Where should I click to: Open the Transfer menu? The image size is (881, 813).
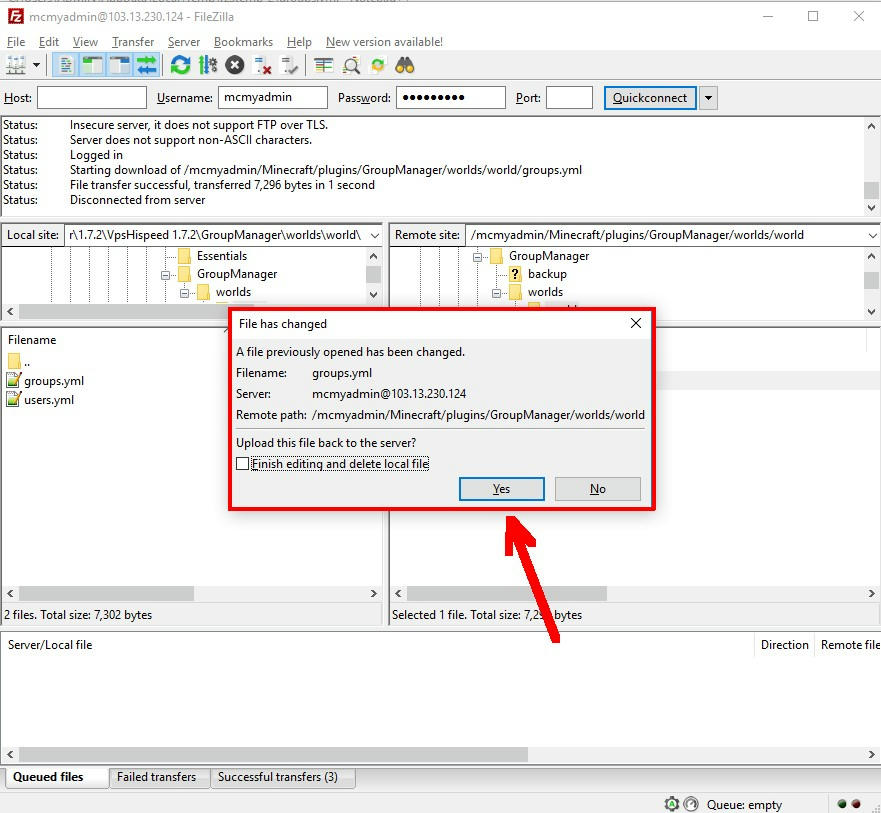pyautogui.click(x=133, y=42)
